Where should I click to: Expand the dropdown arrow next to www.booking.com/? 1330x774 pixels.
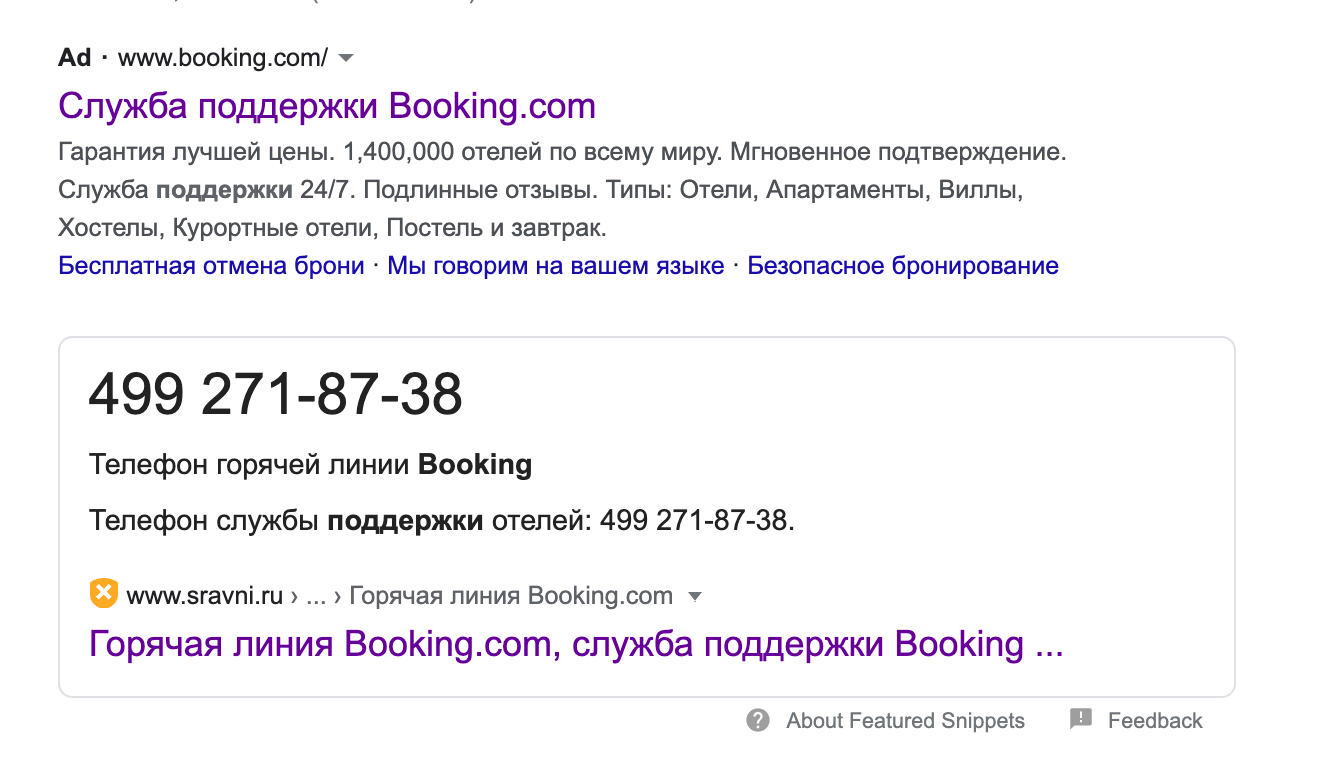(x=346, y=58)
